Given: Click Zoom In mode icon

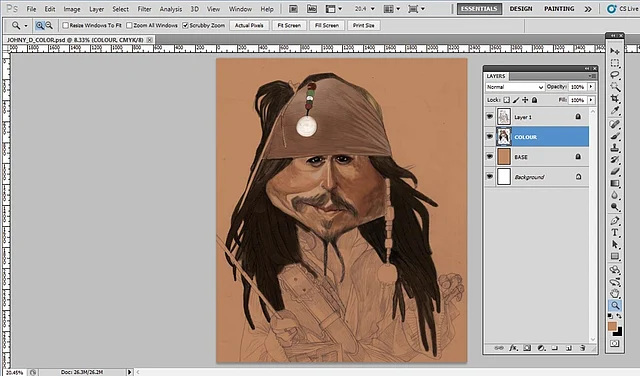Looking at the screenshot, I should click(40, 25).
